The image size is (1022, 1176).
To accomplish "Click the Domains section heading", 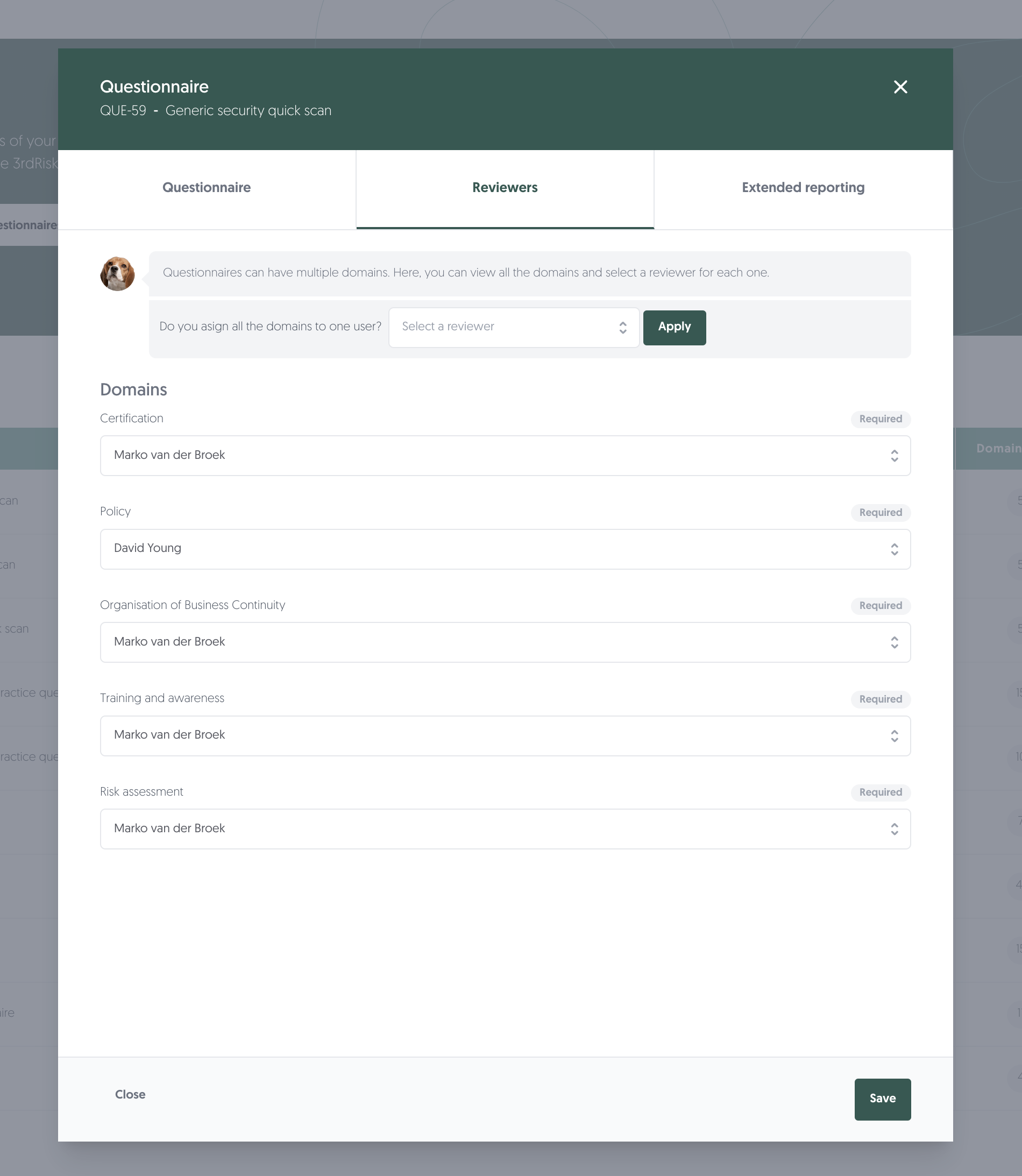I will [x=133, y=389].
